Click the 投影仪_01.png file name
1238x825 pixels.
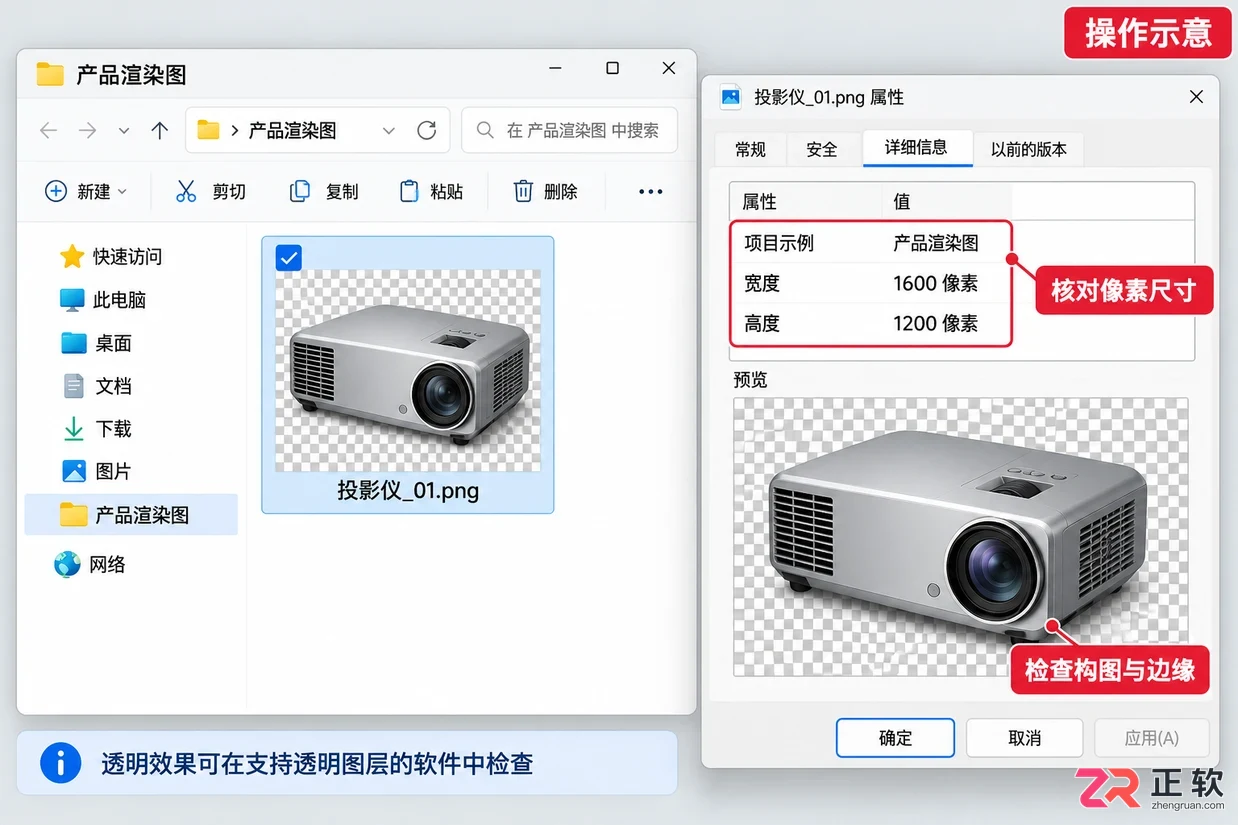point(408,491)
